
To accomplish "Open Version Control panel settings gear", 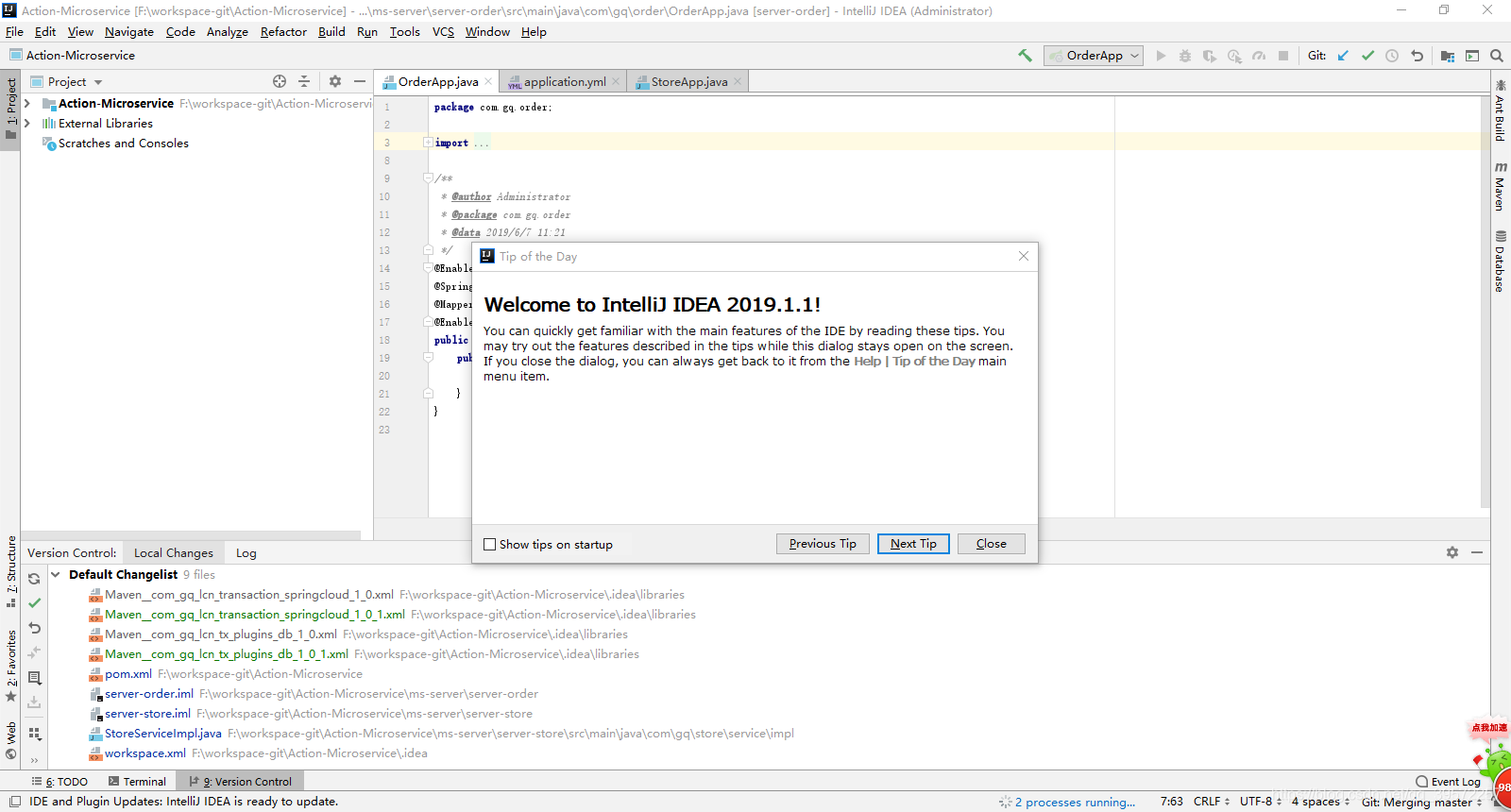I will [x=1452, y=552].
